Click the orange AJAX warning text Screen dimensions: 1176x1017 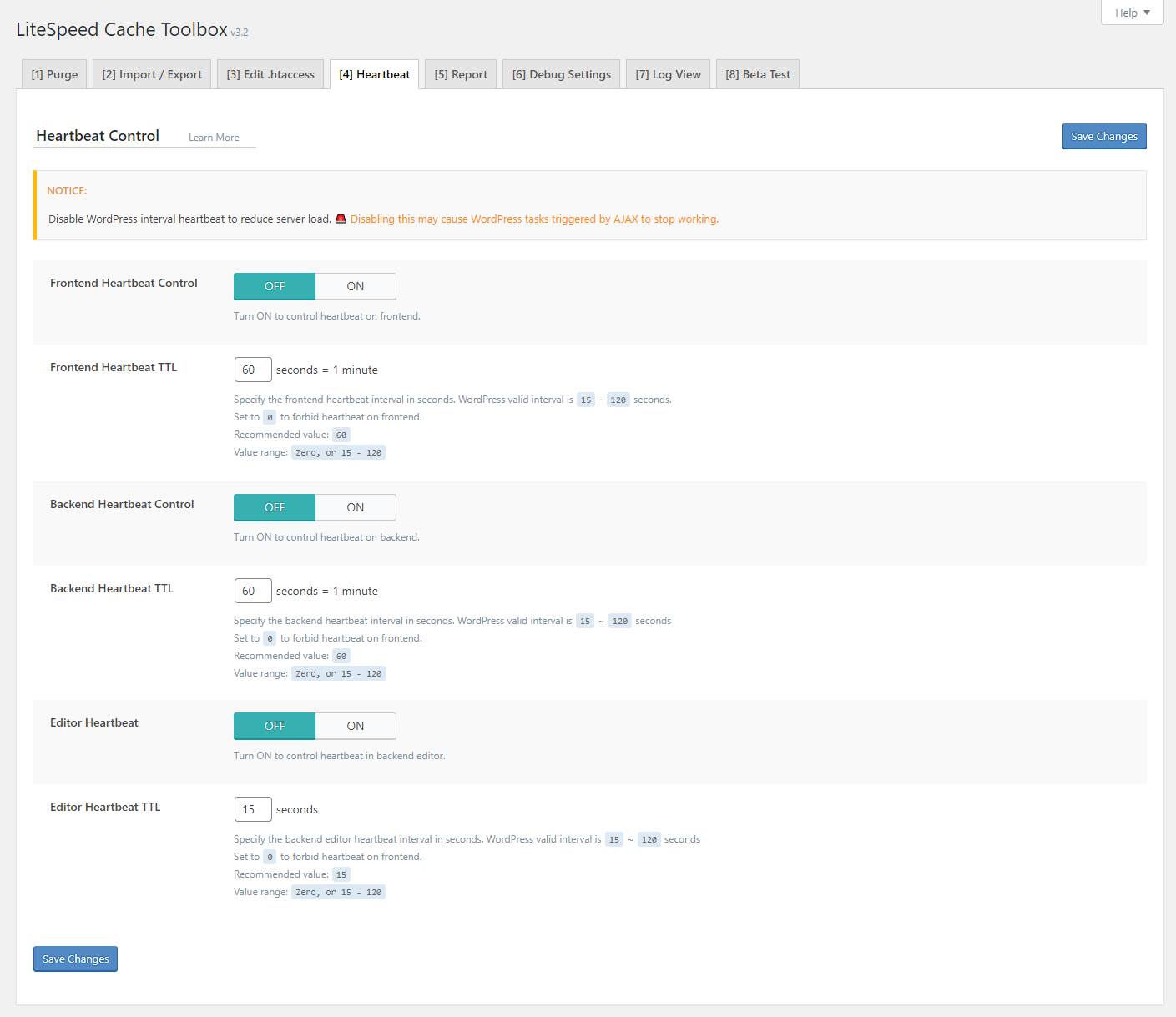coord(534,219)
